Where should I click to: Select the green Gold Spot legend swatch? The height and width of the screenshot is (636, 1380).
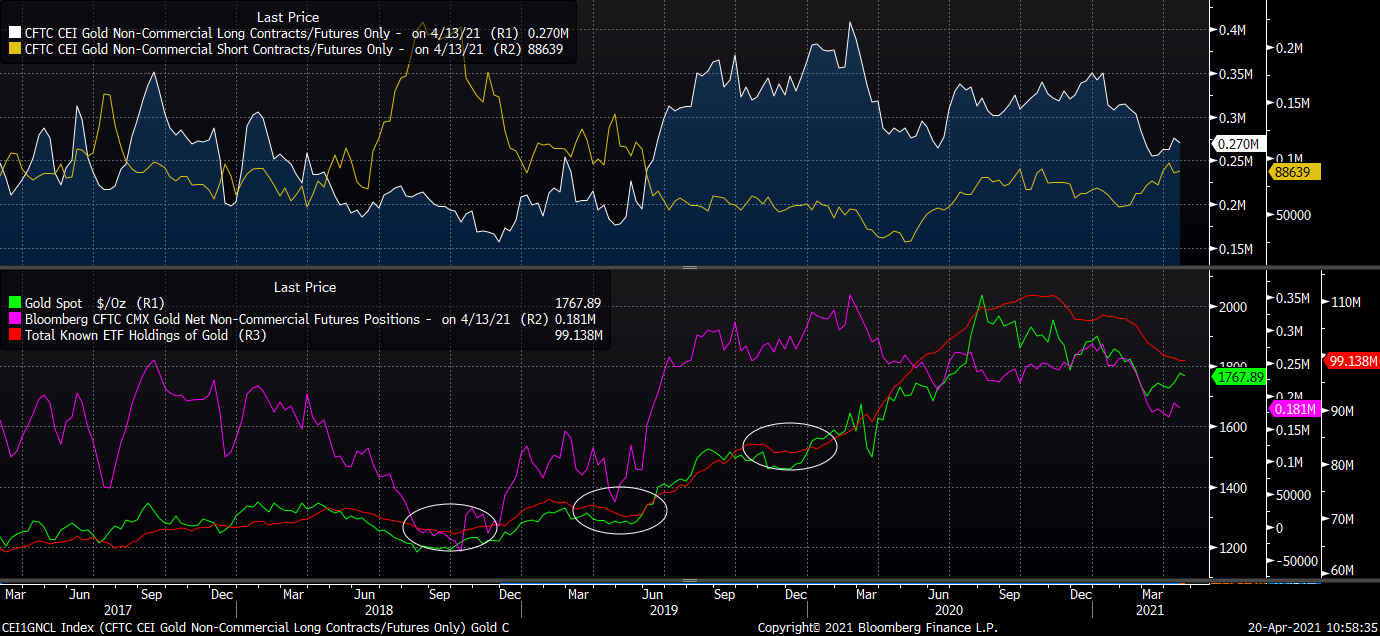(12, 304)
